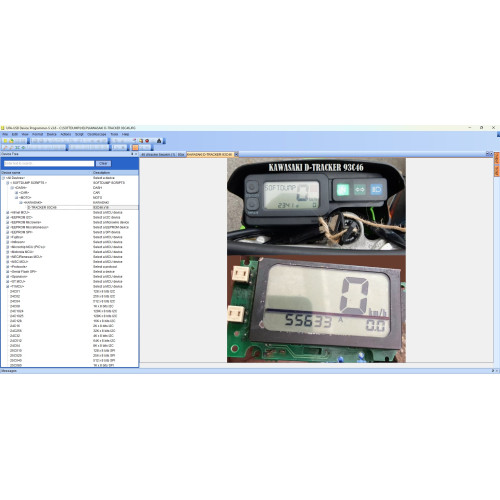The image size is (500, 500).
Task: Click the red stop circle toolbar icon
Action: 147,141
